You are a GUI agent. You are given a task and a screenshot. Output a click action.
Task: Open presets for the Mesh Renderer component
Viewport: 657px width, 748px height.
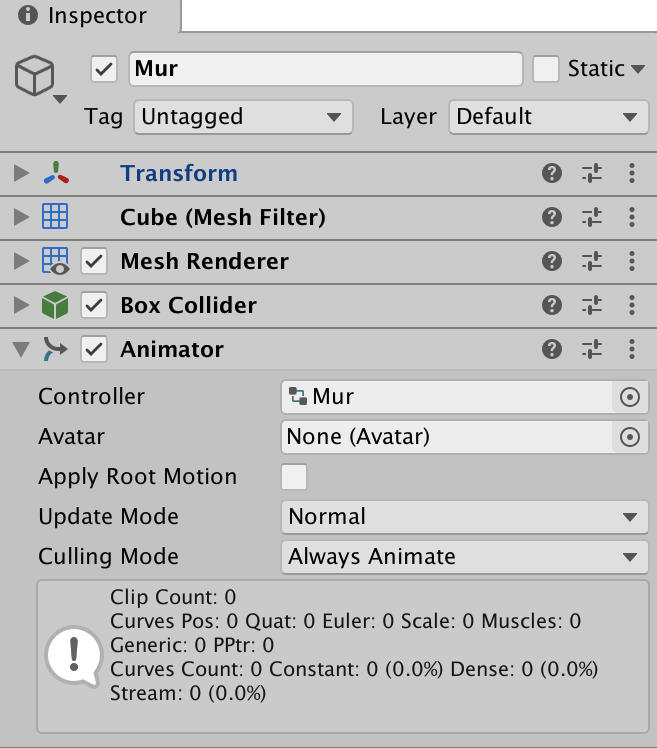click(x=592, y=261)
